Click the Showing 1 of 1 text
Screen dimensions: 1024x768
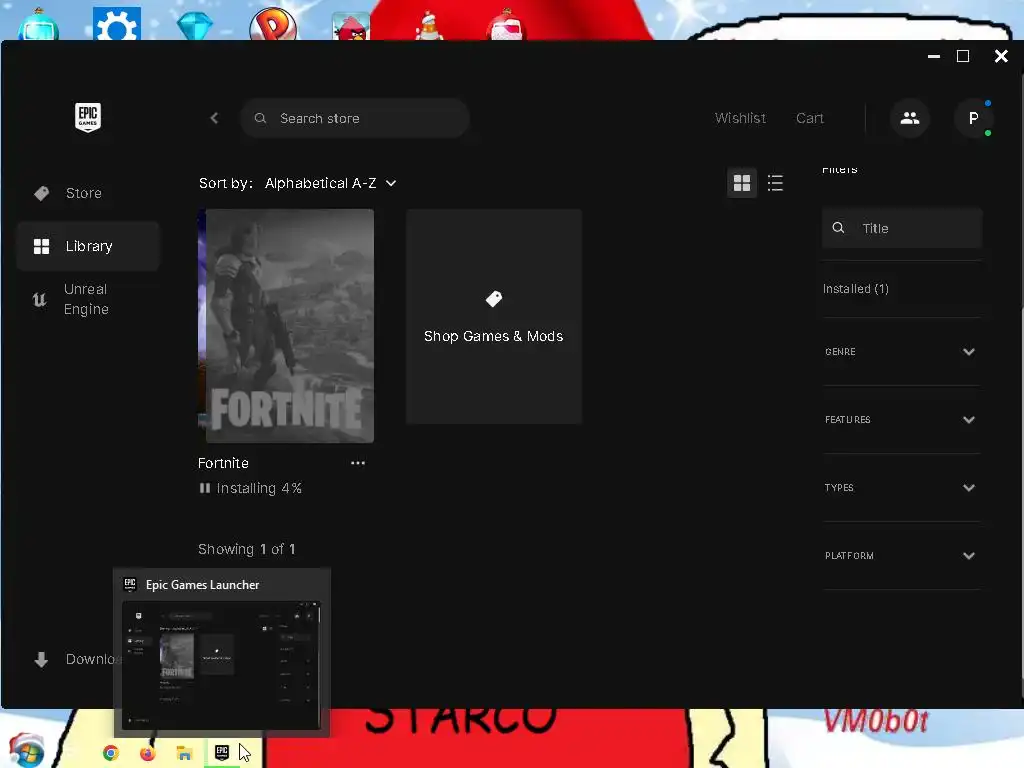coord(247,549)
